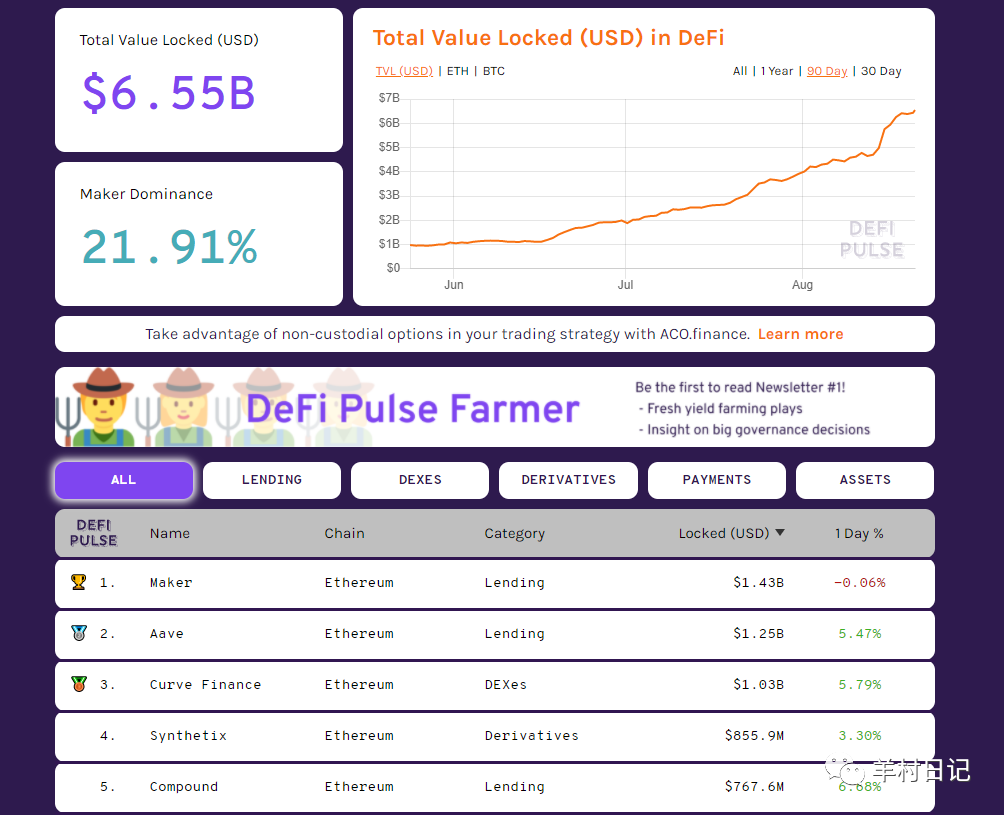Screen dimensions: 1004x815
Task: Sort by Locked (USD) descending arrow
Action: (780, 533)
